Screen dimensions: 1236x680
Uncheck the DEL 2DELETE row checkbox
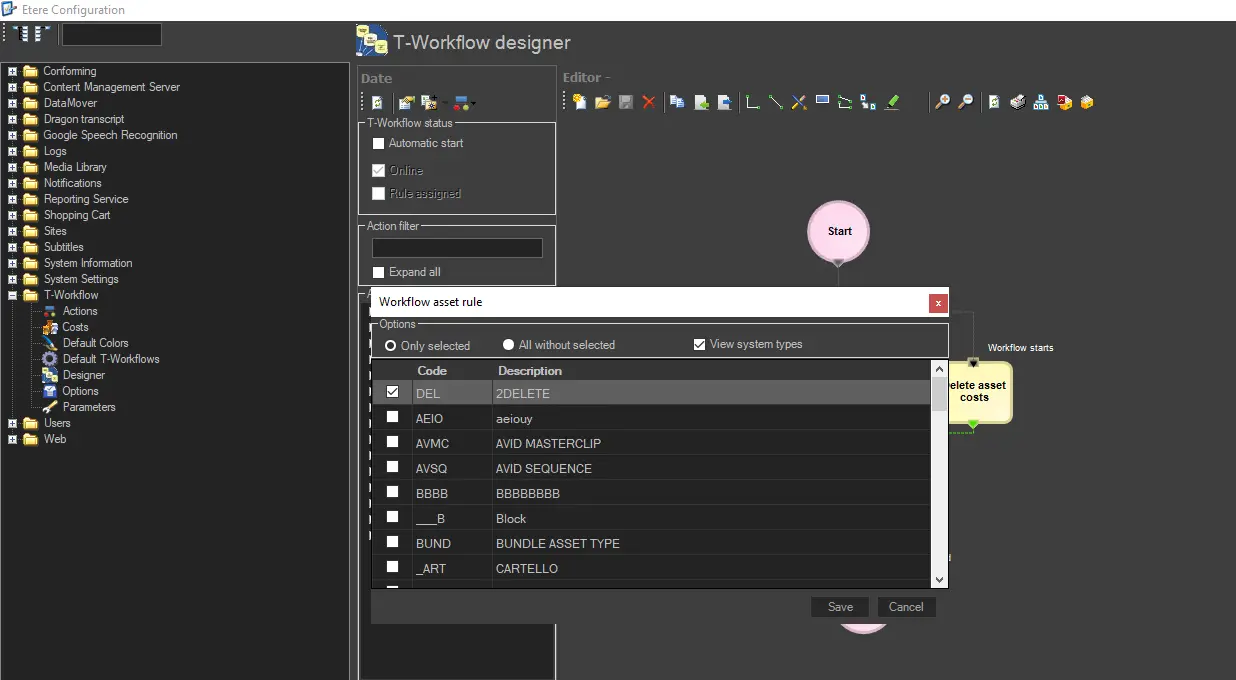[x=393, y=393]
